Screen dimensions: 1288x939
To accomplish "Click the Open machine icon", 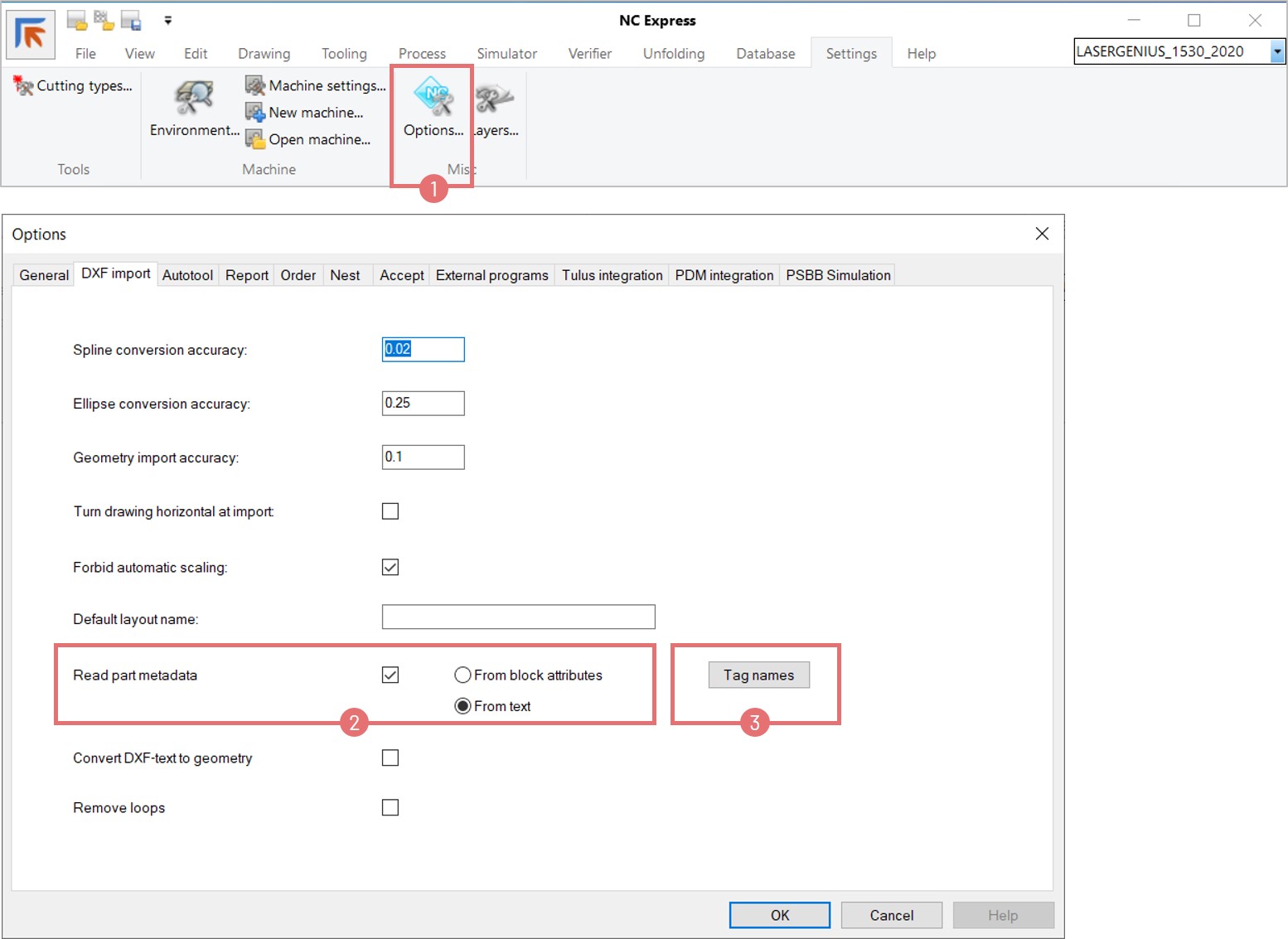I will [254, 139].
